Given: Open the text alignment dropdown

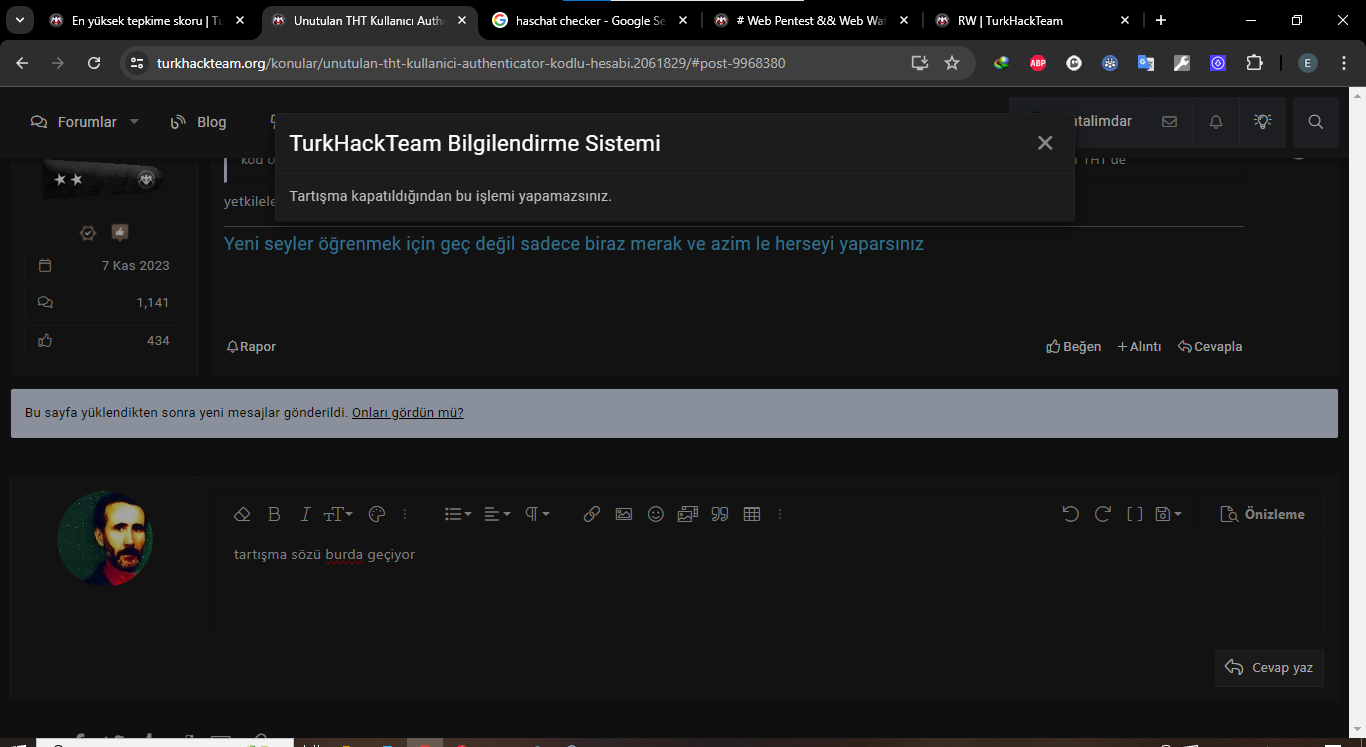Looking at the screenshot, I should coord(497,514).
